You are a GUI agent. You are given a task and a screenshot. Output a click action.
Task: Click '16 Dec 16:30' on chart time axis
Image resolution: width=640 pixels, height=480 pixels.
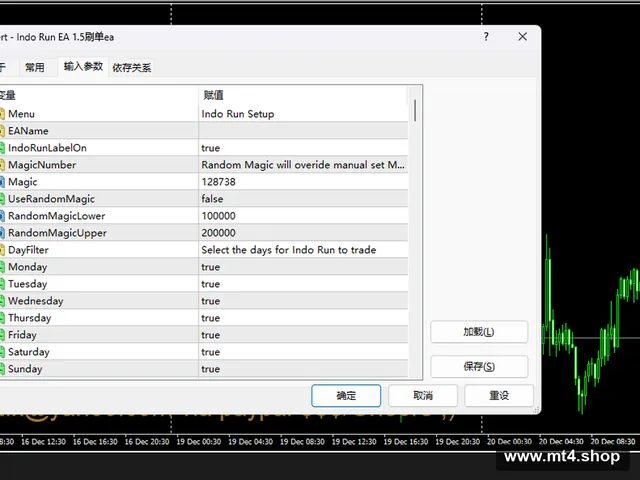[95, 442]
